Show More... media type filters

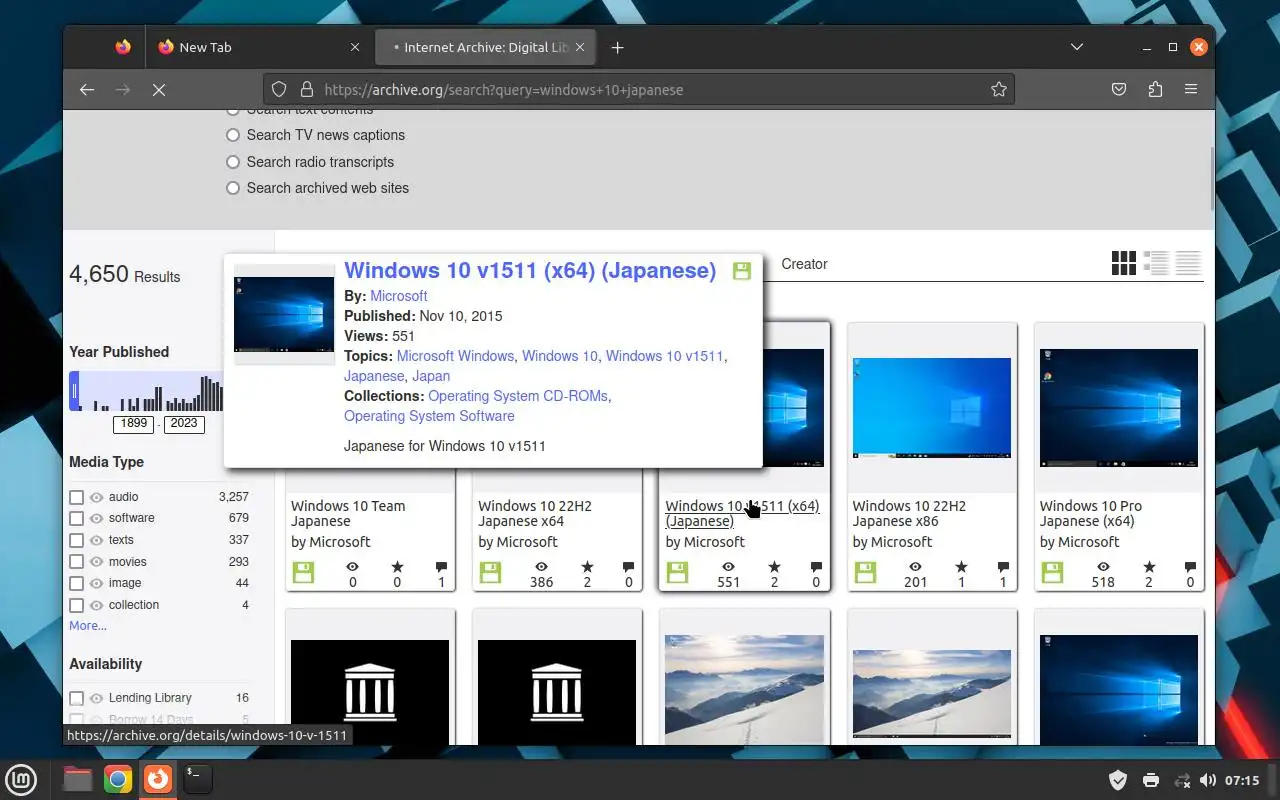88,626
